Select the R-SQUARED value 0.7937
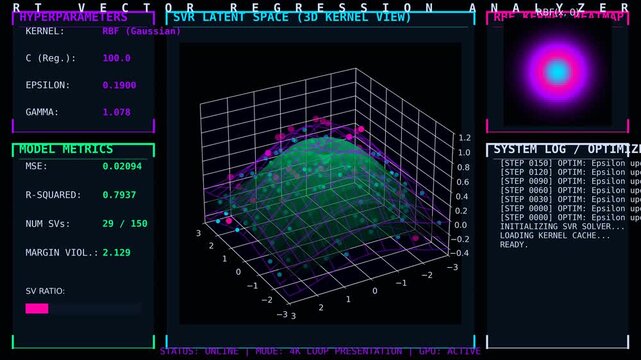This screenshot has width=641, height=360. 119,195
